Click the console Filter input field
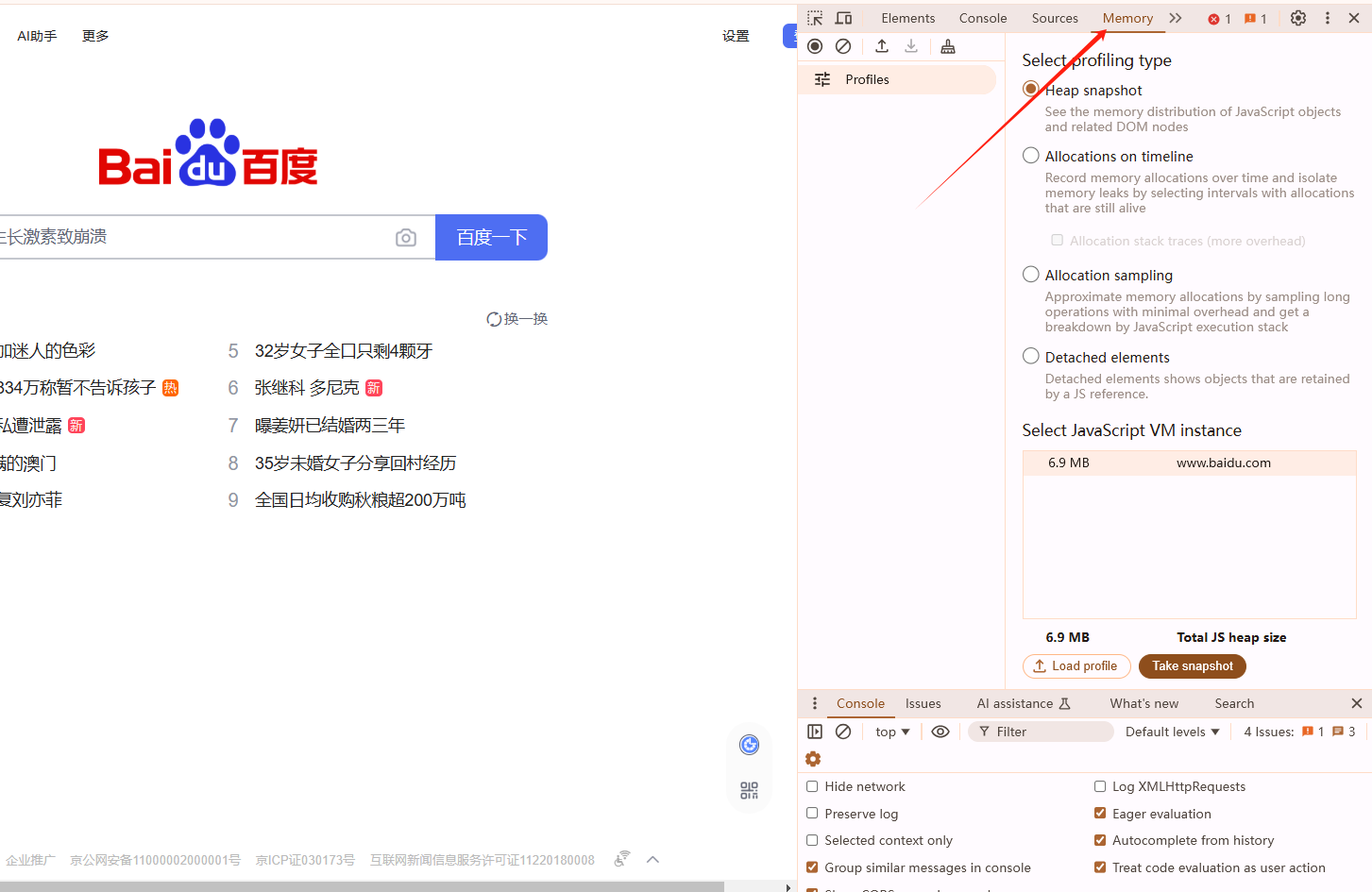The image size is (1372, 892). pyautogui.click(x=1041, y=732)
